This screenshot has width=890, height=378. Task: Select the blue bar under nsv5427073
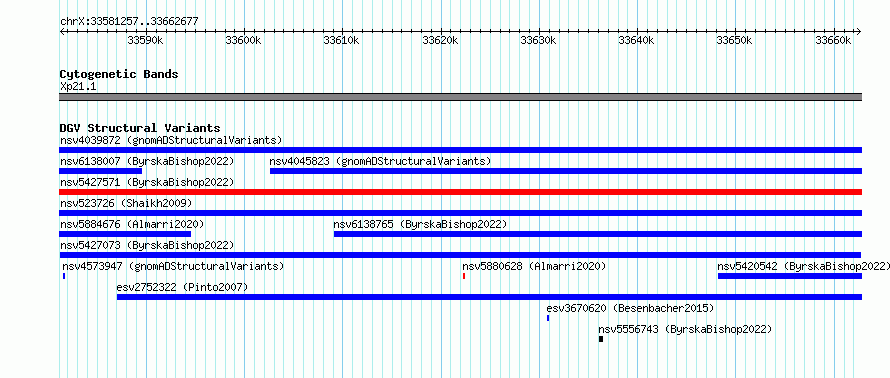tap(460, 255)
